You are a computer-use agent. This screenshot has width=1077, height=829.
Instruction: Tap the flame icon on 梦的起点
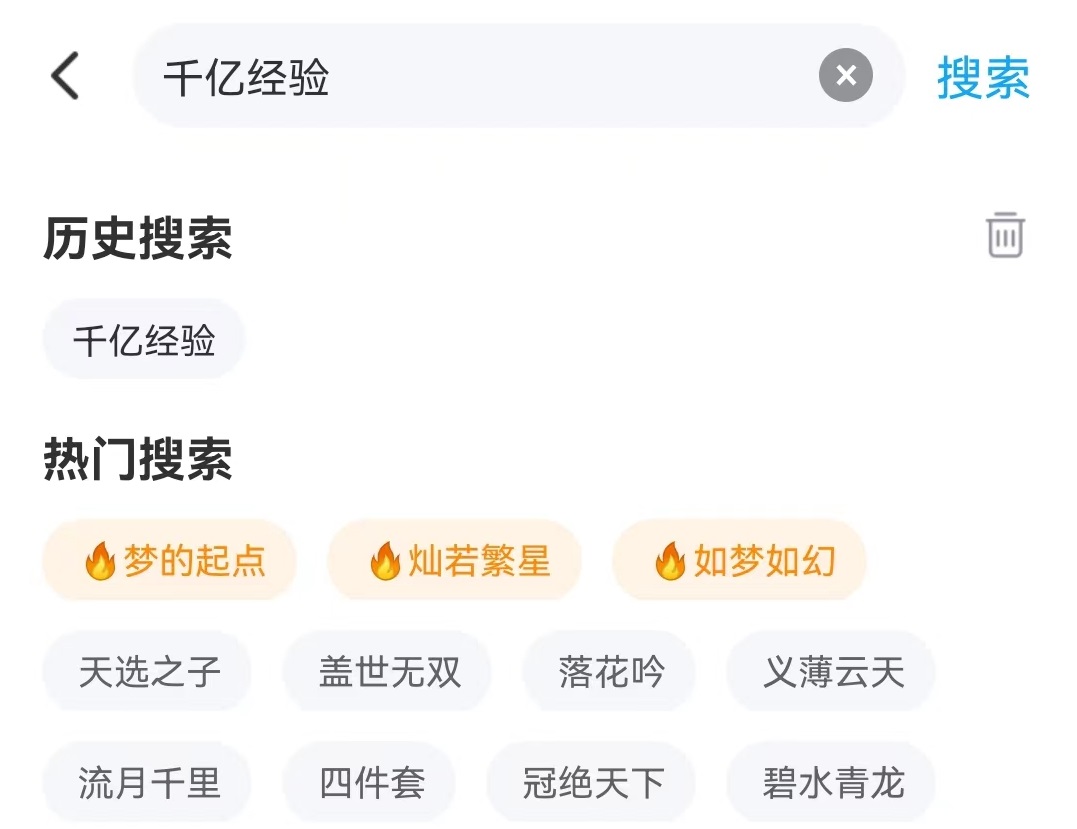pos(100,562)
